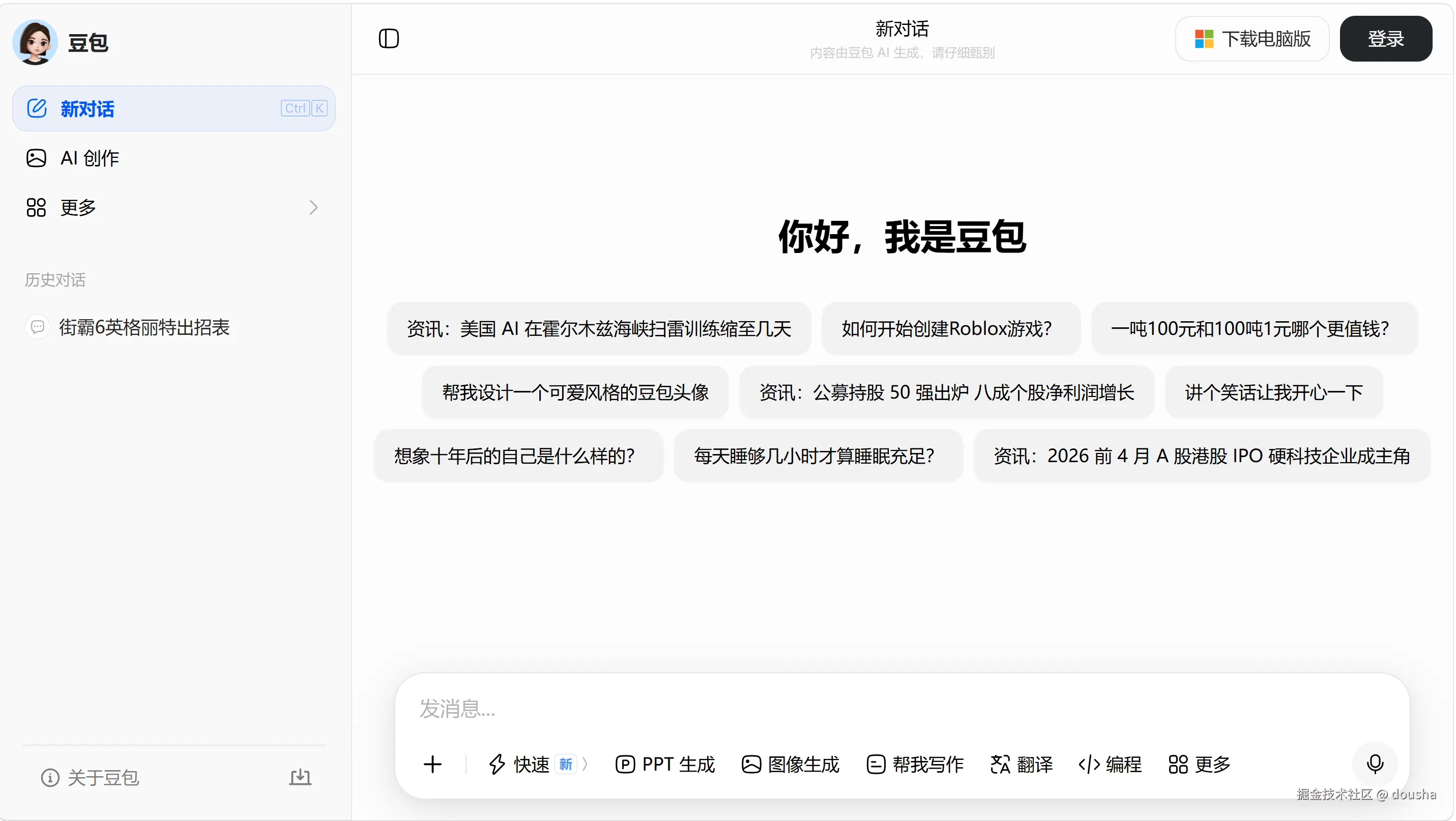The image size is (1456, 821).
Task: Choose 编程 tool
Action: pos(1110,765)
